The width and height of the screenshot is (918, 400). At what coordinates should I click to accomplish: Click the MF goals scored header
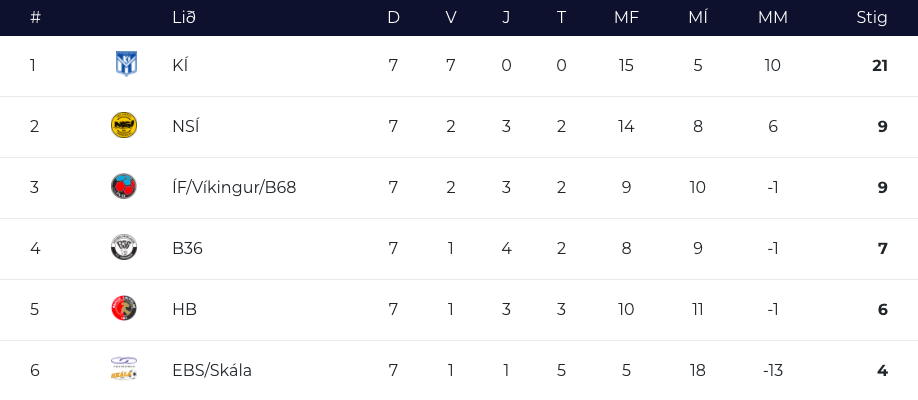coord(626,17)
